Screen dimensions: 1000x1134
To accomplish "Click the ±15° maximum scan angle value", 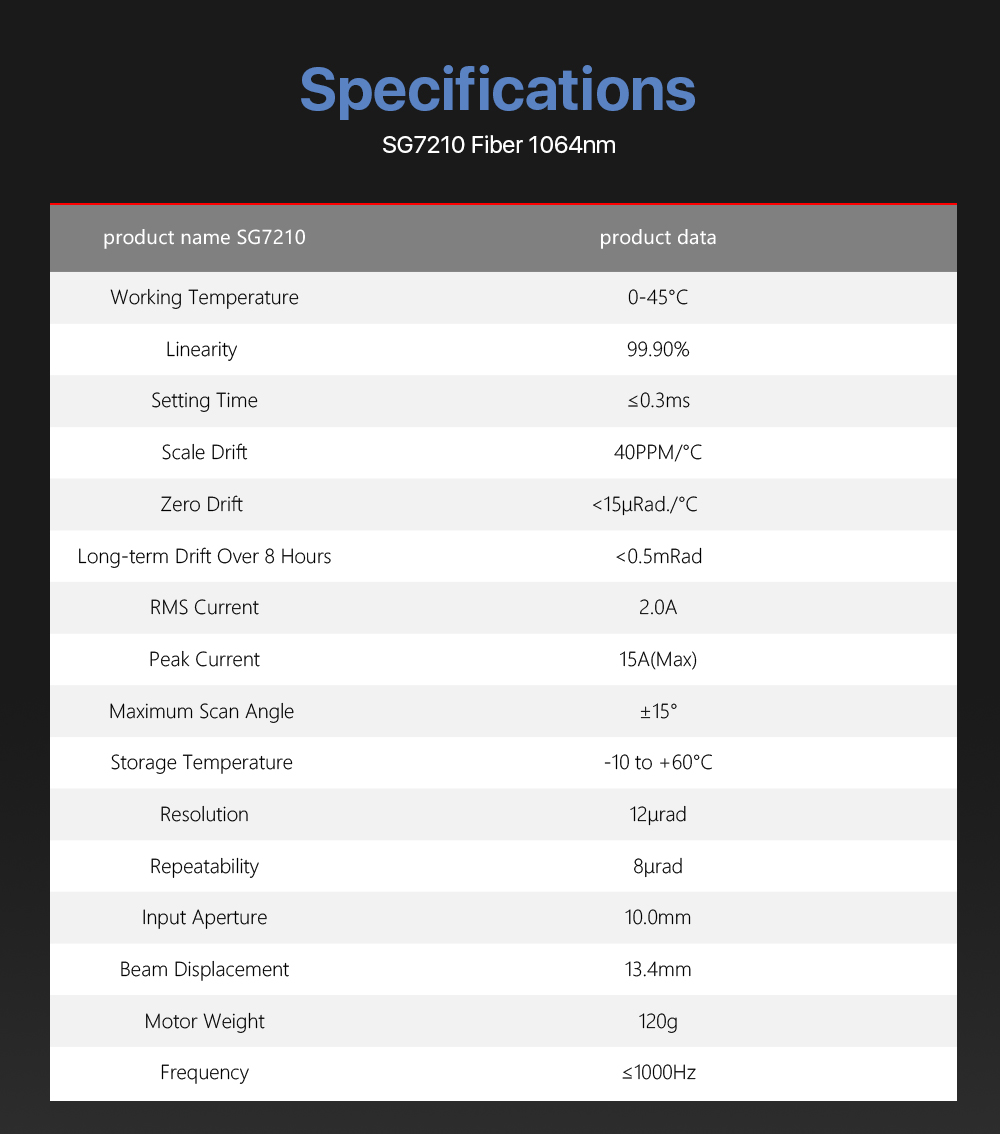I will tap(658, 712).
